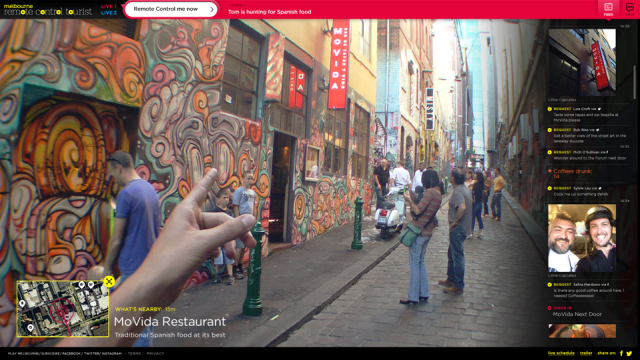640x360 pixels.
Task: Share on Facebook icon in footer
Action: tap(621, 353)
